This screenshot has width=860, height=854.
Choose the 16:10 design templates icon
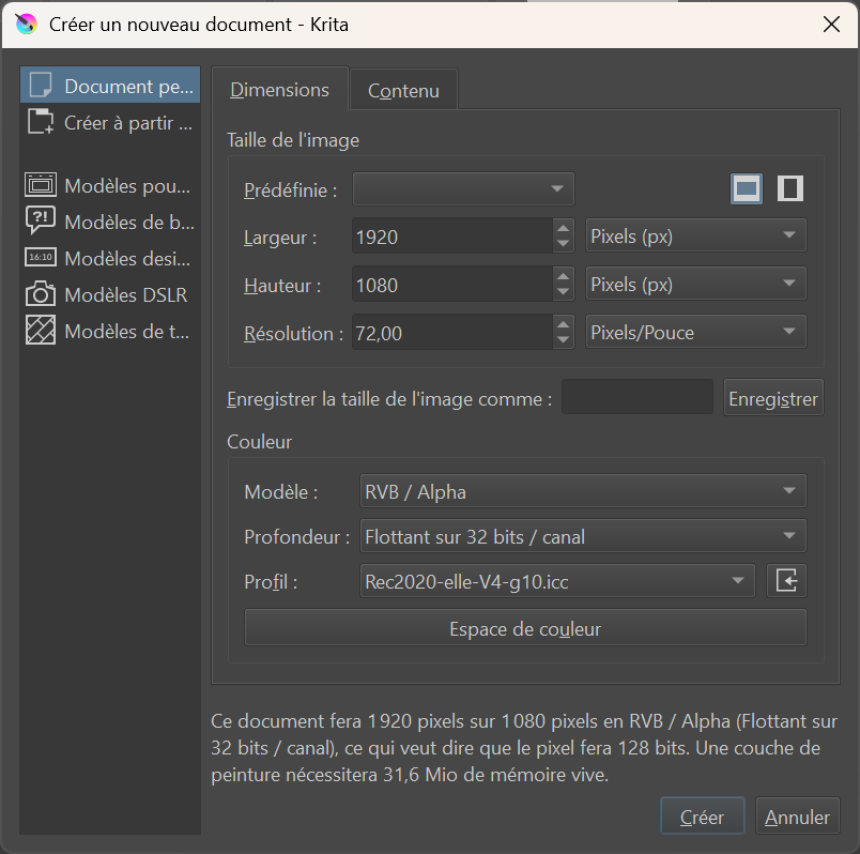pyautogui.click(x=40, y=258)
